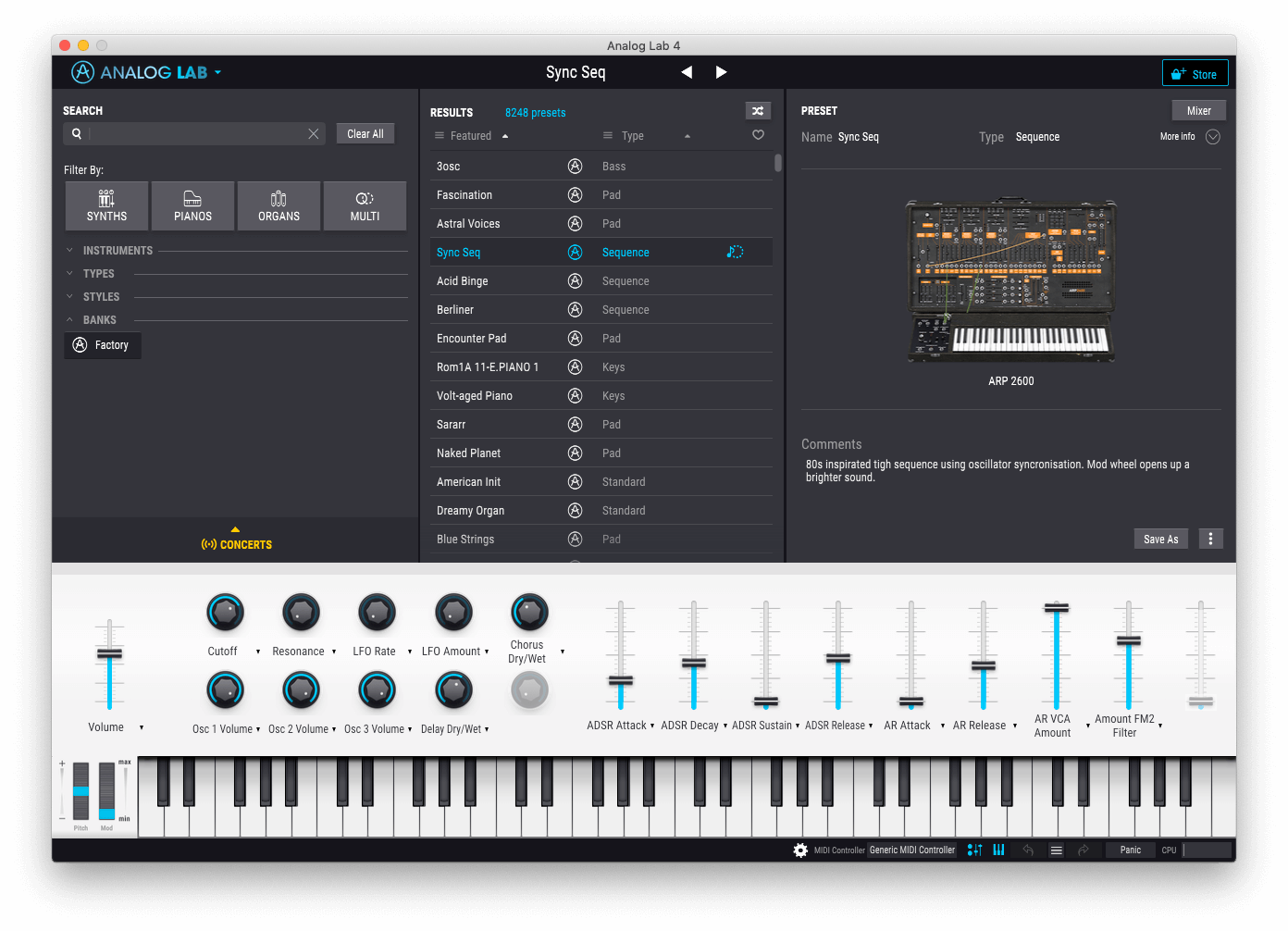Select the Acid Binge preset
The height and width of the screenshot is (931, 1288).
click(x=463, y=281)
